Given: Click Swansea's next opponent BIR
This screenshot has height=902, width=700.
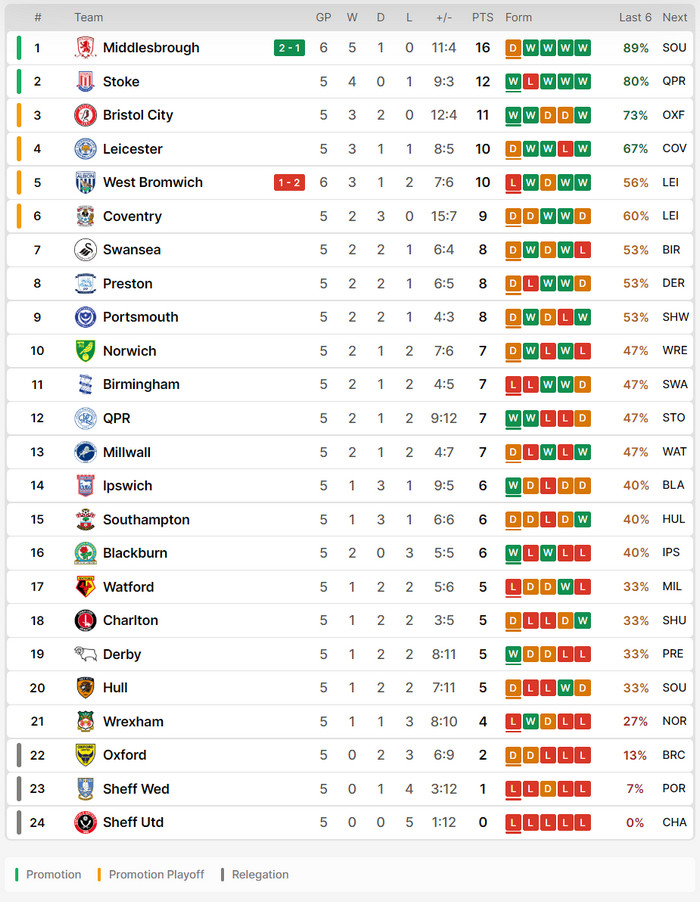Looking at the screenshot, I should click(675, 250).
